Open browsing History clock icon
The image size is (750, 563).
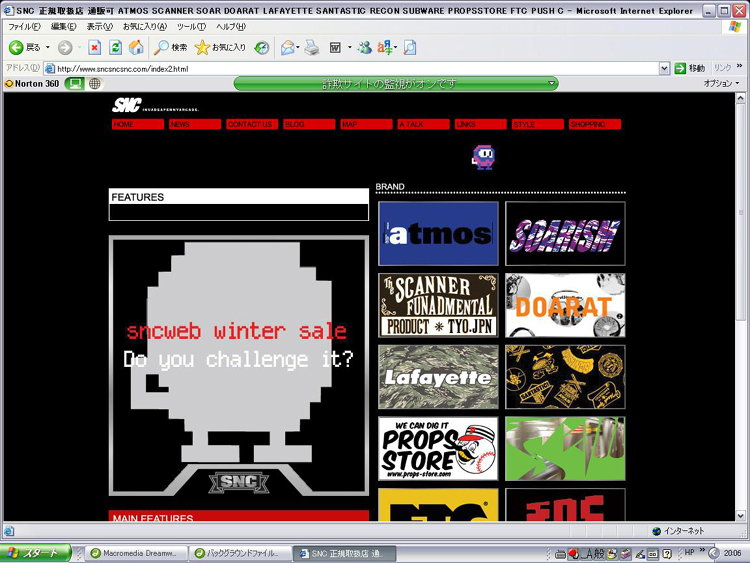(x=262, y=47)
